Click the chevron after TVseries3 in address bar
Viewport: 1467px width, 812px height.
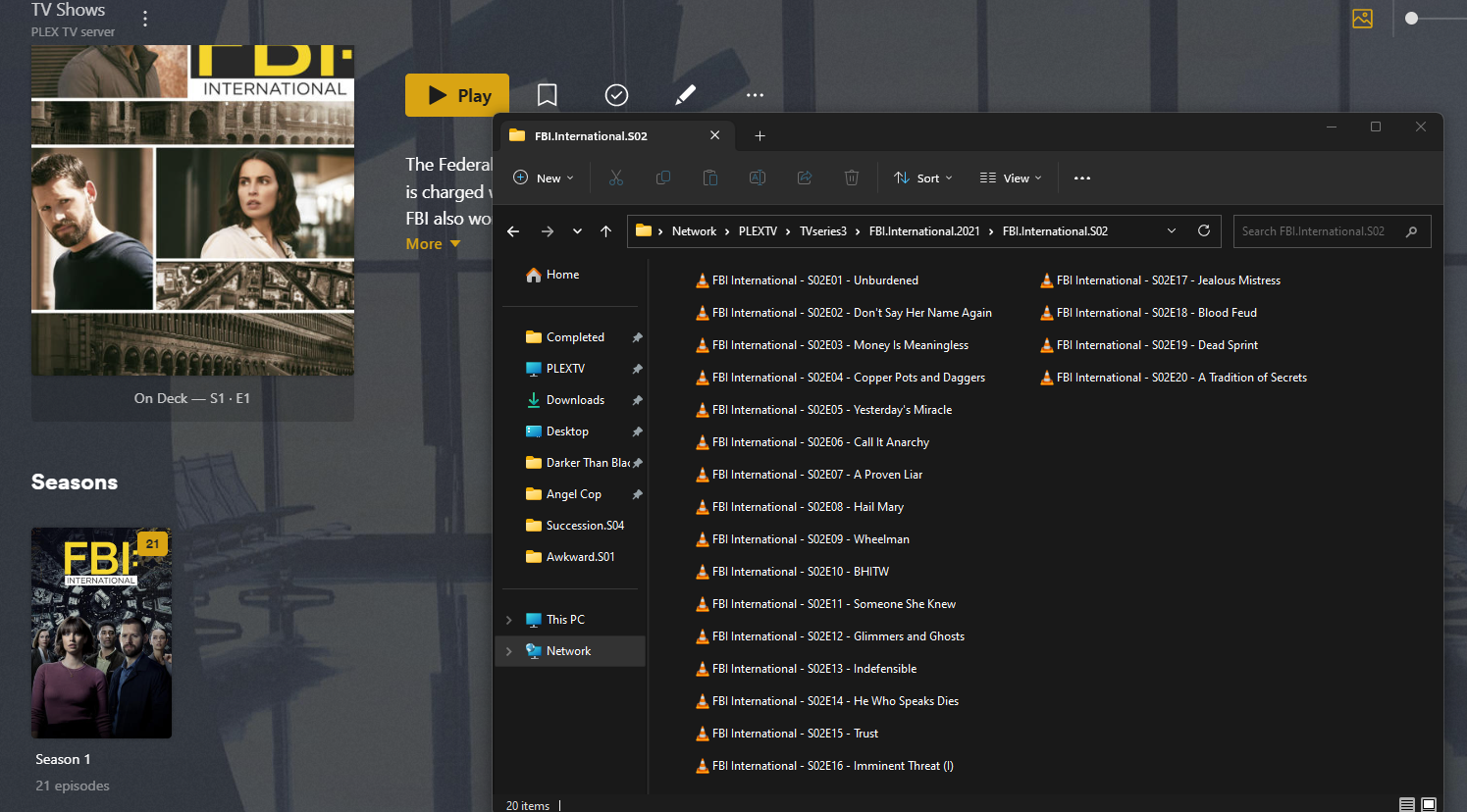click(858, 231)
